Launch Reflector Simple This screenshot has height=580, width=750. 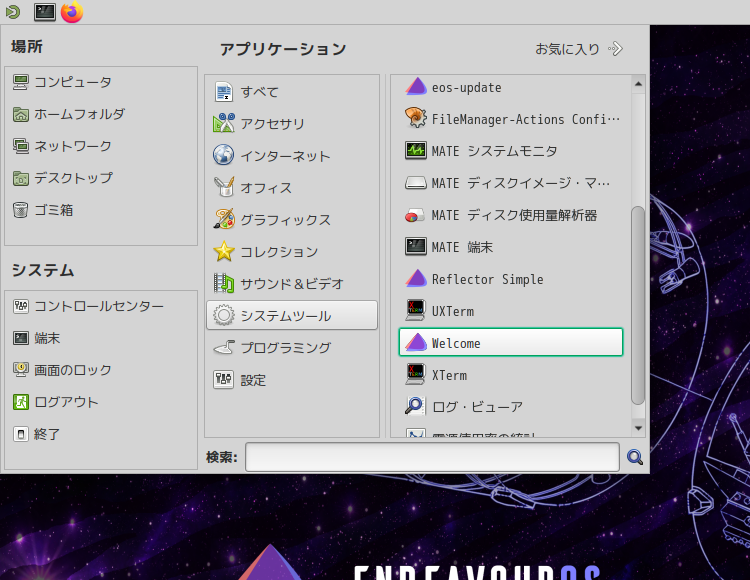point(511,279)
